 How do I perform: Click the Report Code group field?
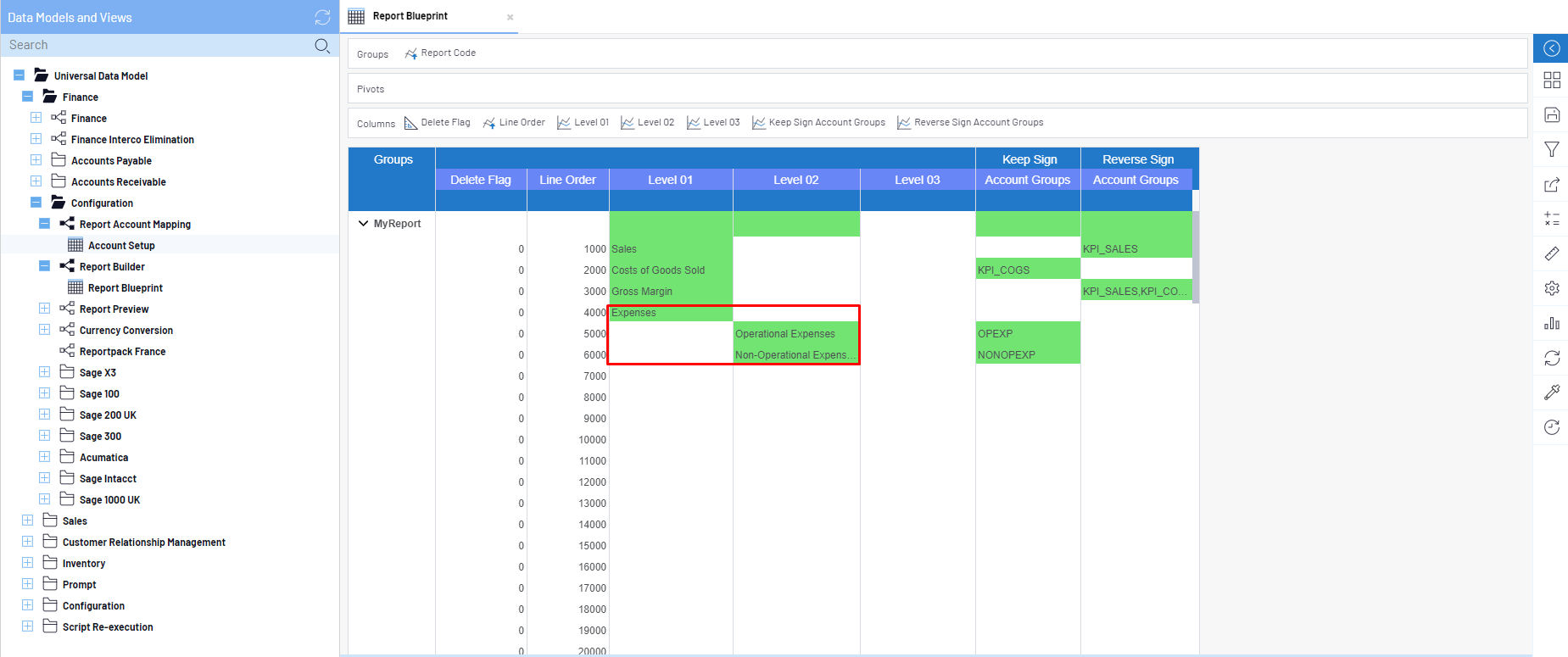pyautogui.click(x=448, y=53)
